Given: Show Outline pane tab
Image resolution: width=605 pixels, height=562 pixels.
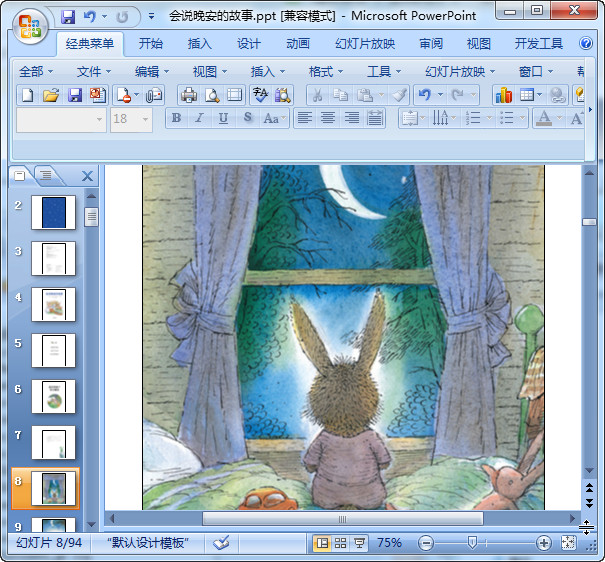Looking at the screenshot, I should (x=47, y=176).
